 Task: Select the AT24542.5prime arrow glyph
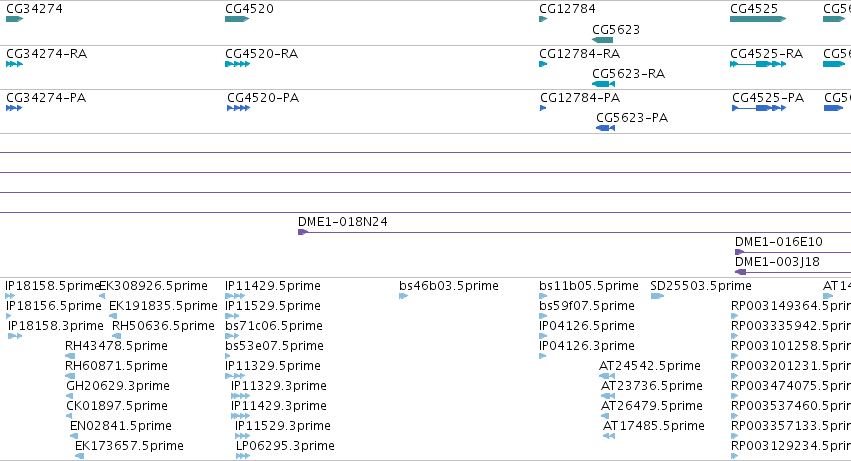click(607, 376)
